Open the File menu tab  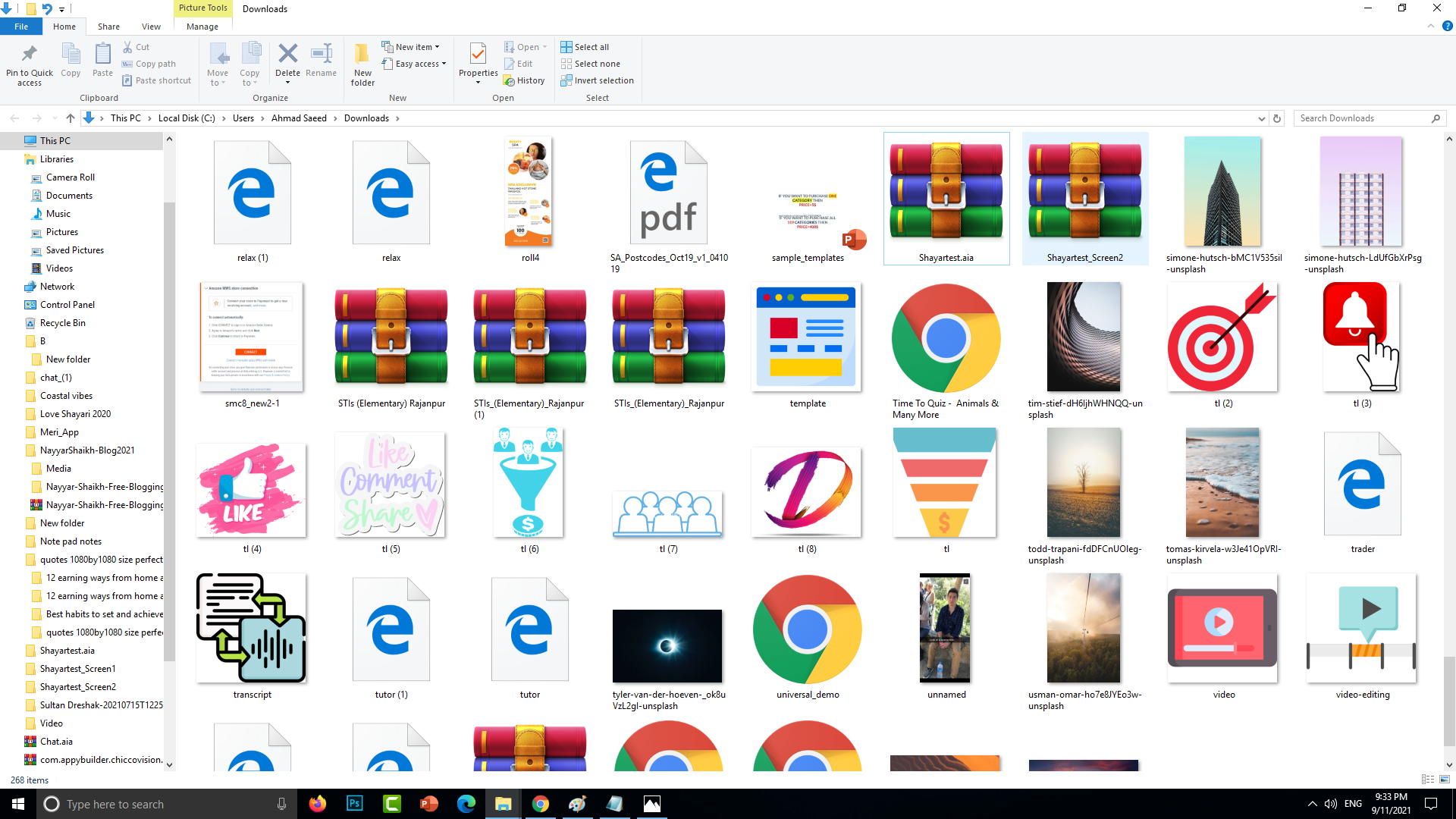(21, 27)
